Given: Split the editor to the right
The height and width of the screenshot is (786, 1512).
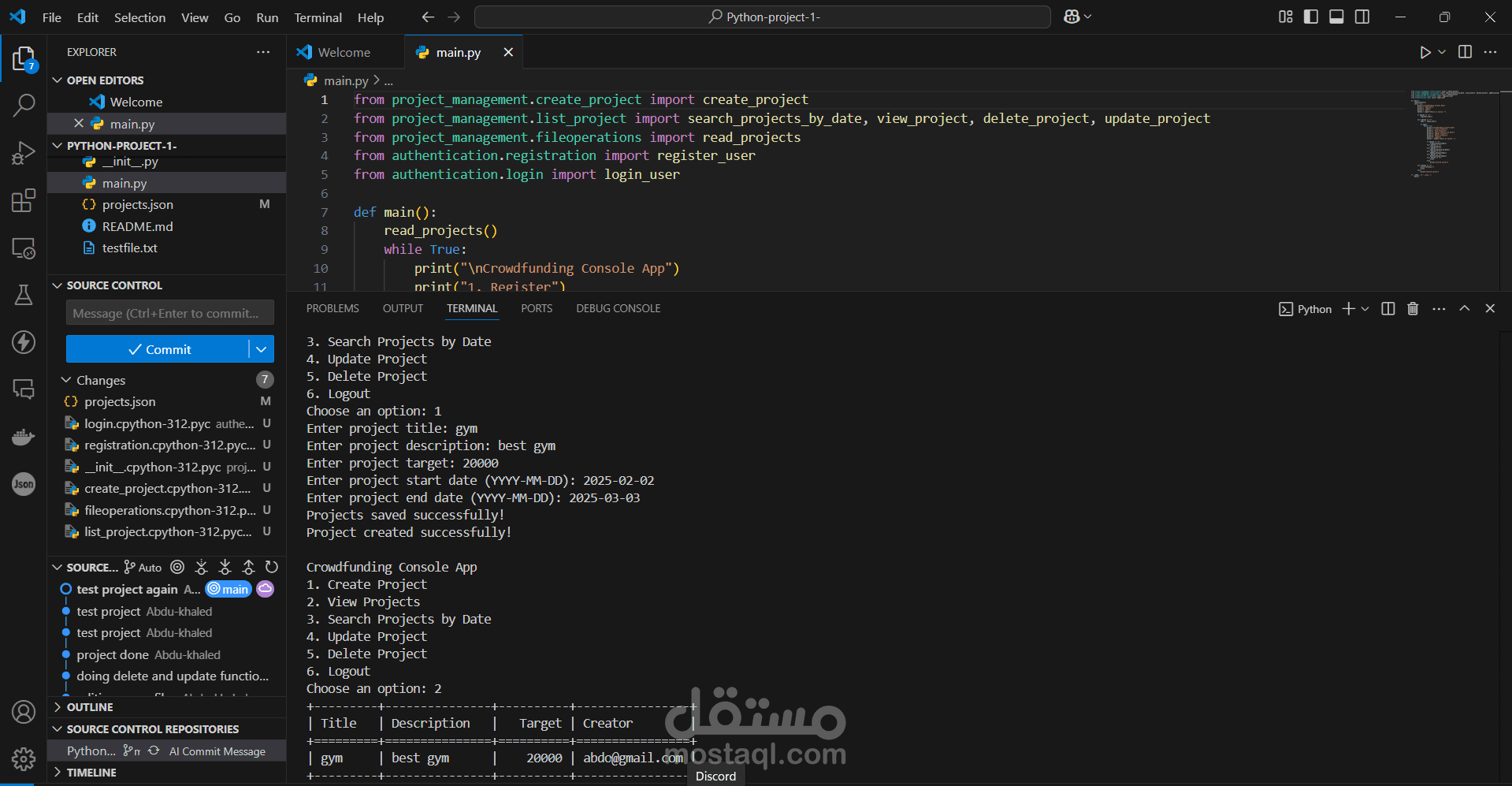Looking at the screenshot, I should tap(1465, 52).
